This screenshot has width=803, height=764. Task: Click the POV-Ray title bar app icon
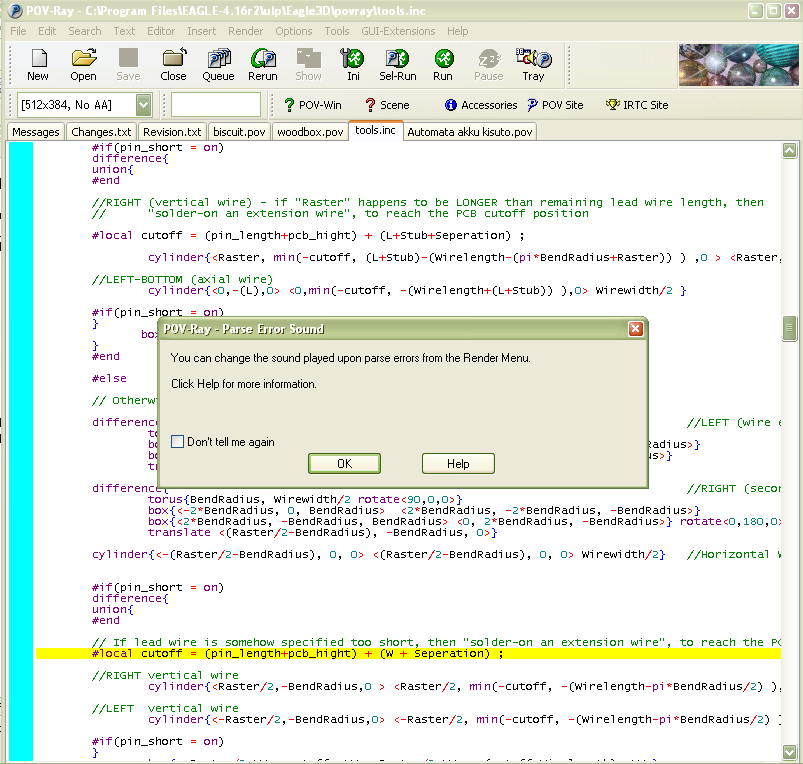click(15, 11)
